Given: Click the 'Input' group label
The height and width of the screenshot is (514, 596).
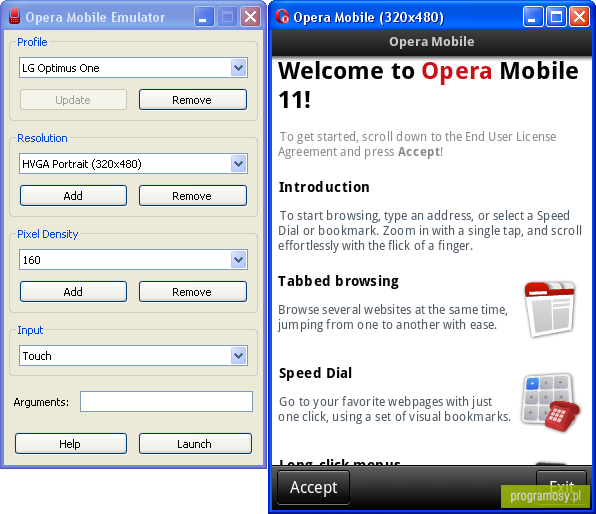Looking at the screenshot, I should point(30,330).
